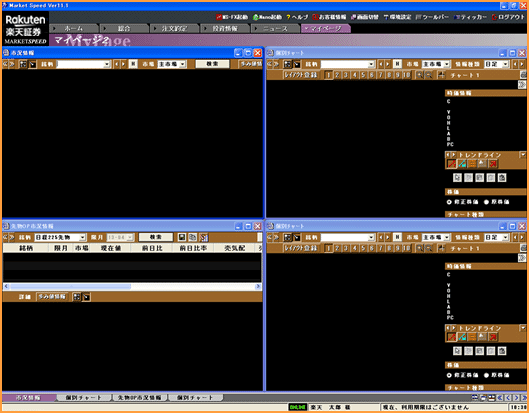The width and height of the screenshot is (529, 413).
Task: Open 日経225先物 dropdown in futures panel
Action: click(60, 237)
